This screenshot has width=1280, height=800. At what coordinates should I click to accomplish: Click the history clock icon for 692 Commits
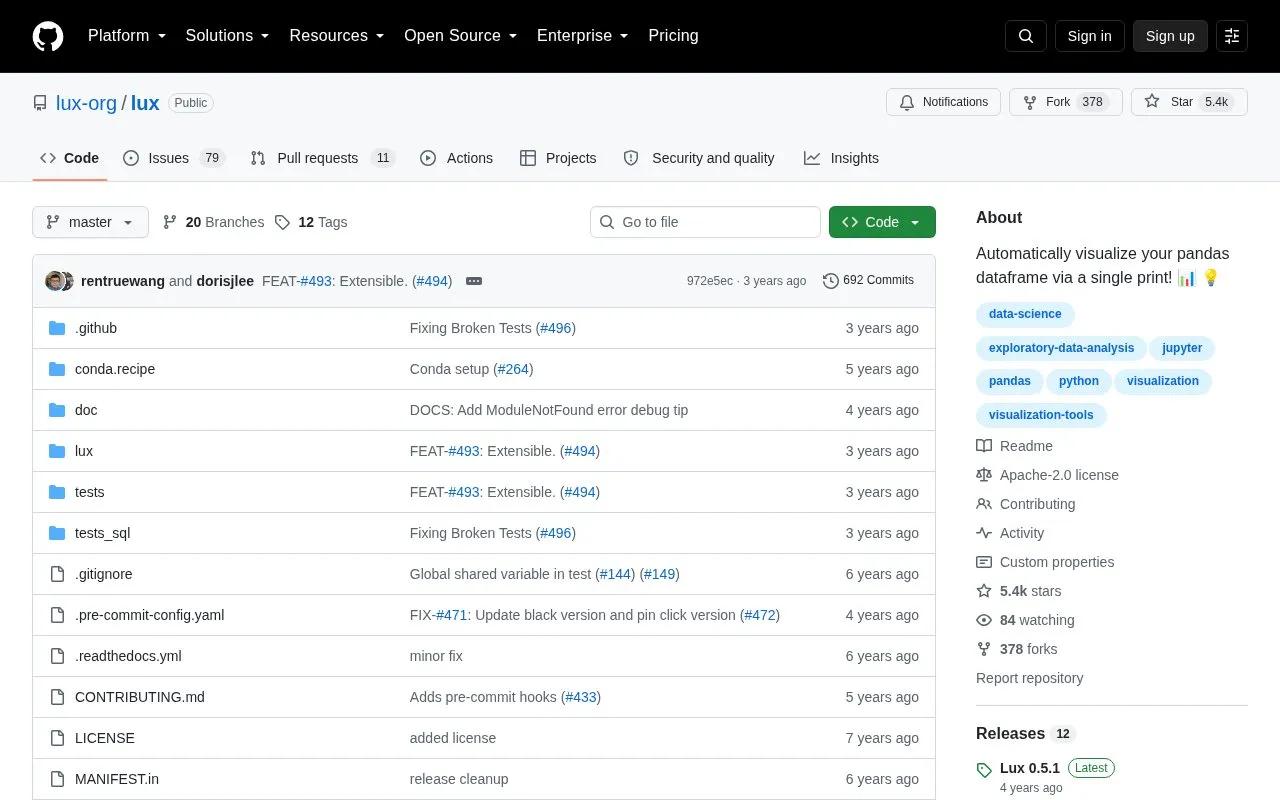[x=830, y=281]
